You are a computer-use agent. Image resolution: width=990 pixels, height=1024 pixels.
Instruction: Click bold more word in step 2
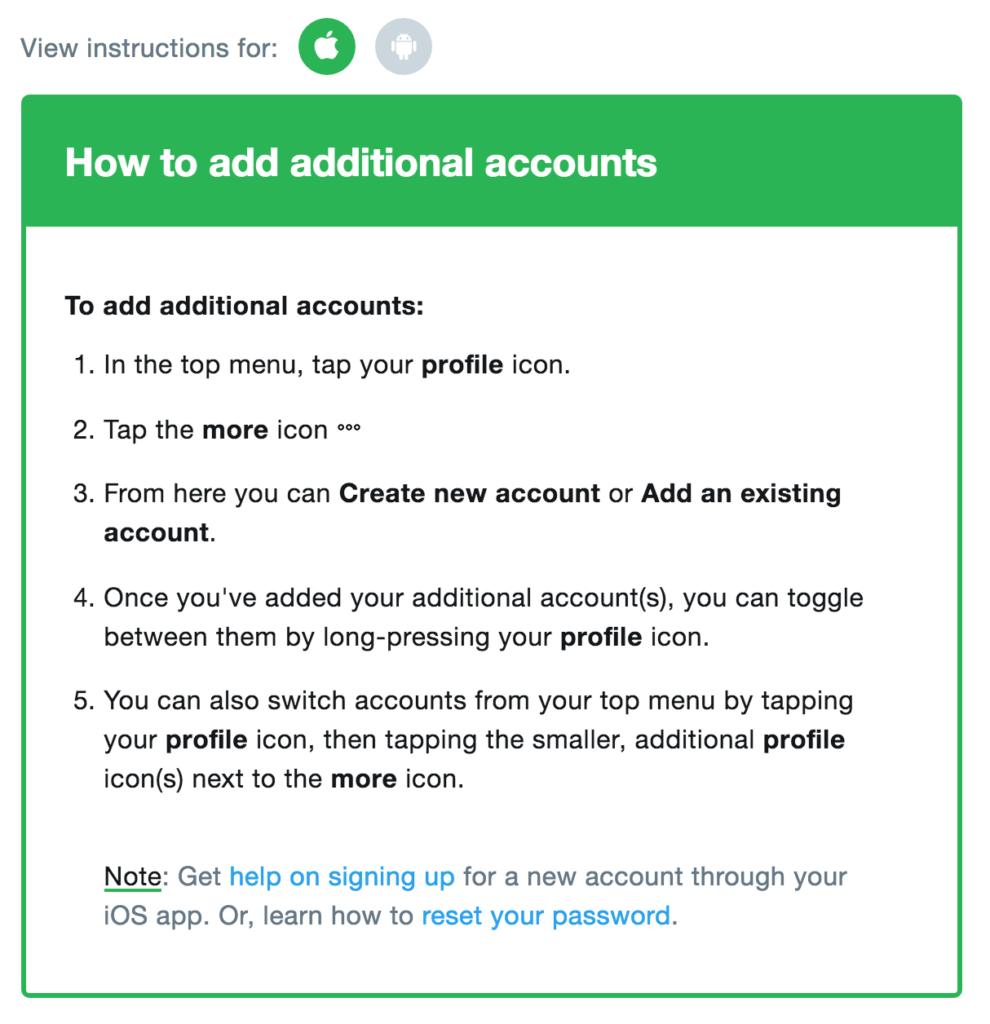tap(235, 430)
